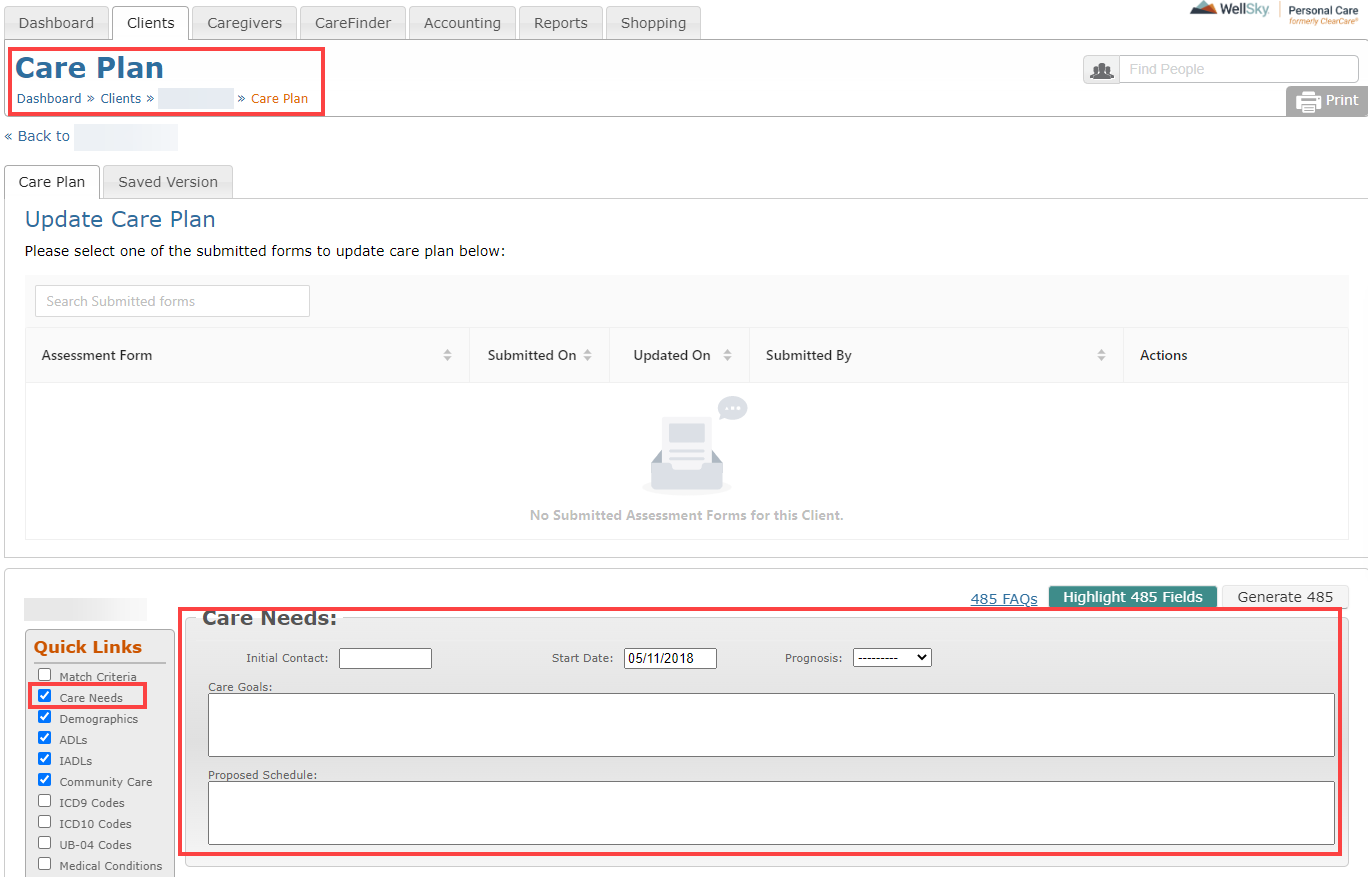The image size is (1368, 877).
Task: Open the Accounting tab
Action: pos(462,23)
